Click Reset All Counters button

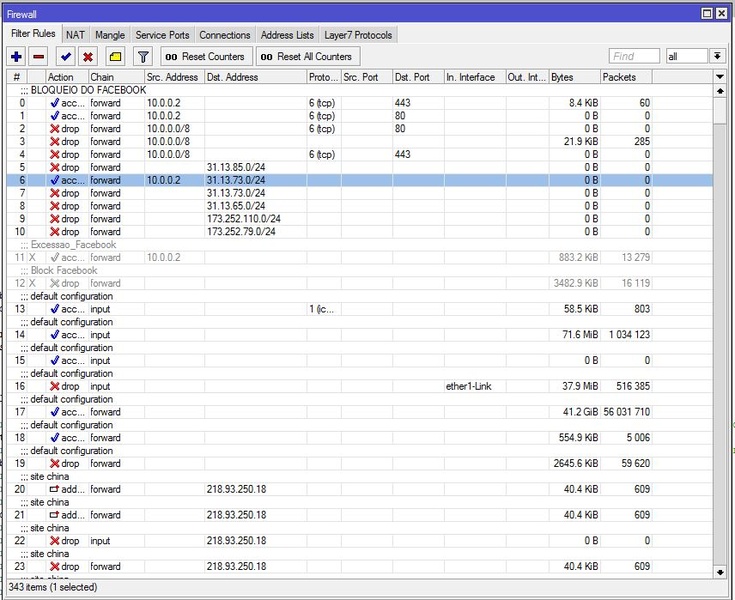[308, 57]
